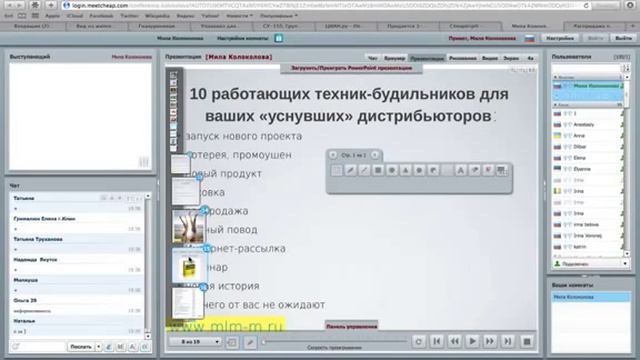Select Мила Колоколова room under Ваши комнаты

pyautogui.click(x=591, y=297)
